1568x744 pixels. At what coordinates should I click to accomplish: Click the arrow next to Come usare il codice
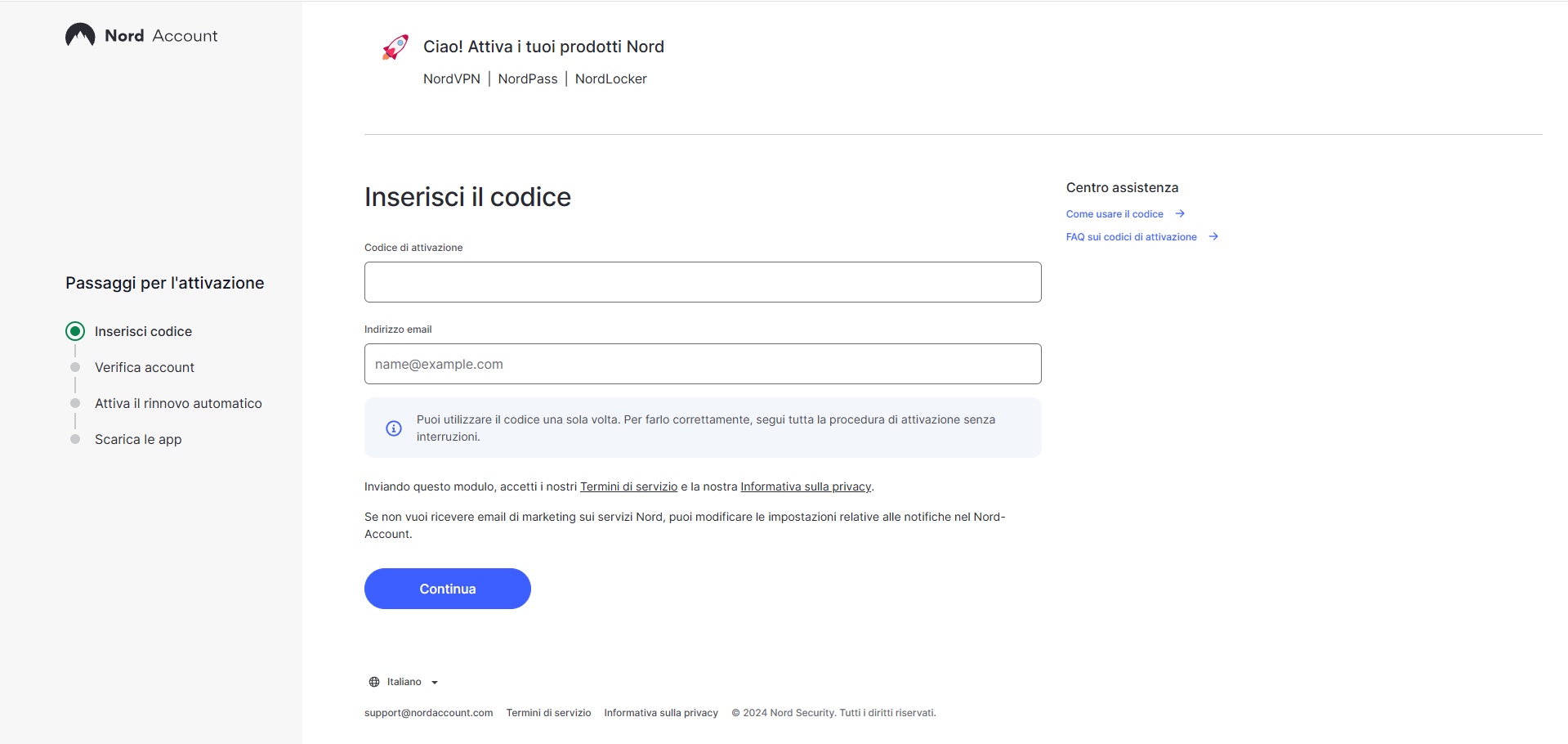coord(1179,213)
